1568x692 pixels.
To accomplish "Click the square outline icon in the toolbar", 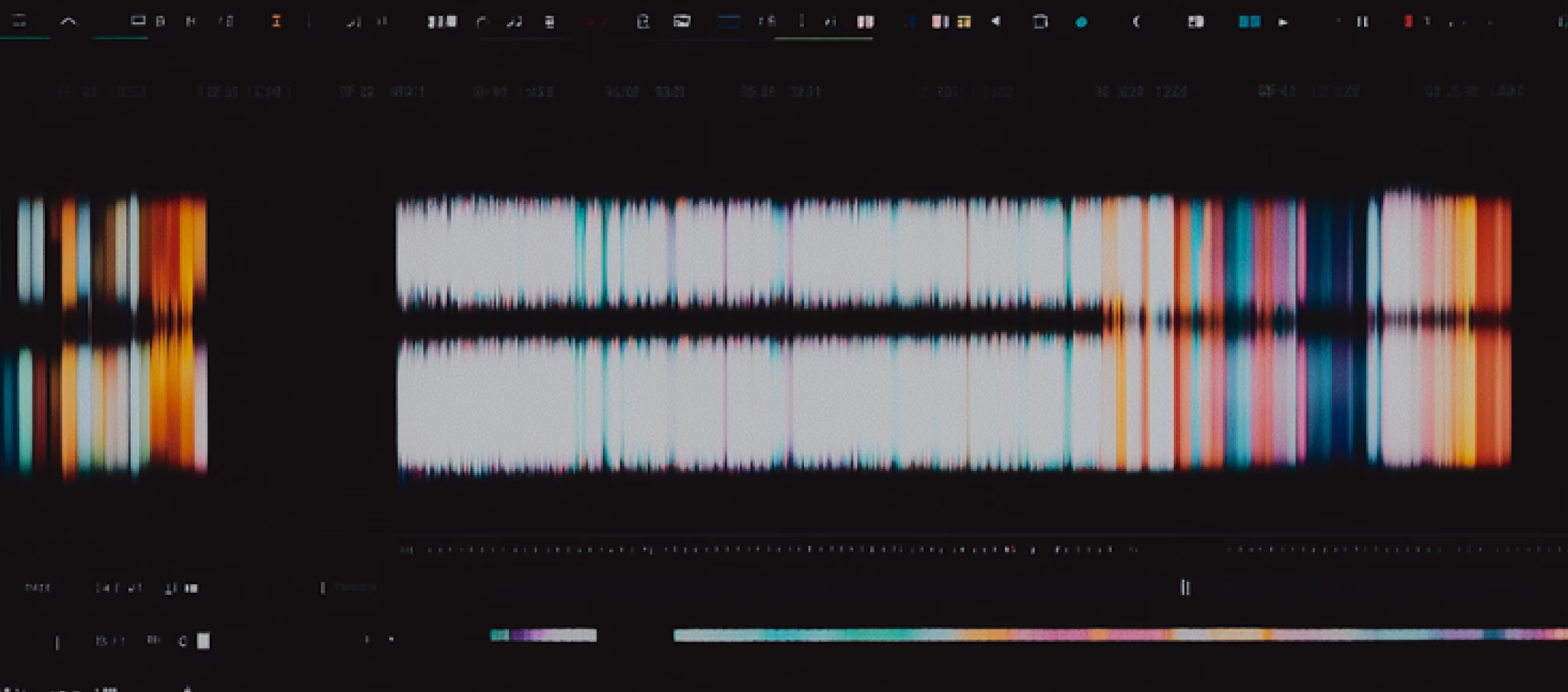I will click(1040, 21).
